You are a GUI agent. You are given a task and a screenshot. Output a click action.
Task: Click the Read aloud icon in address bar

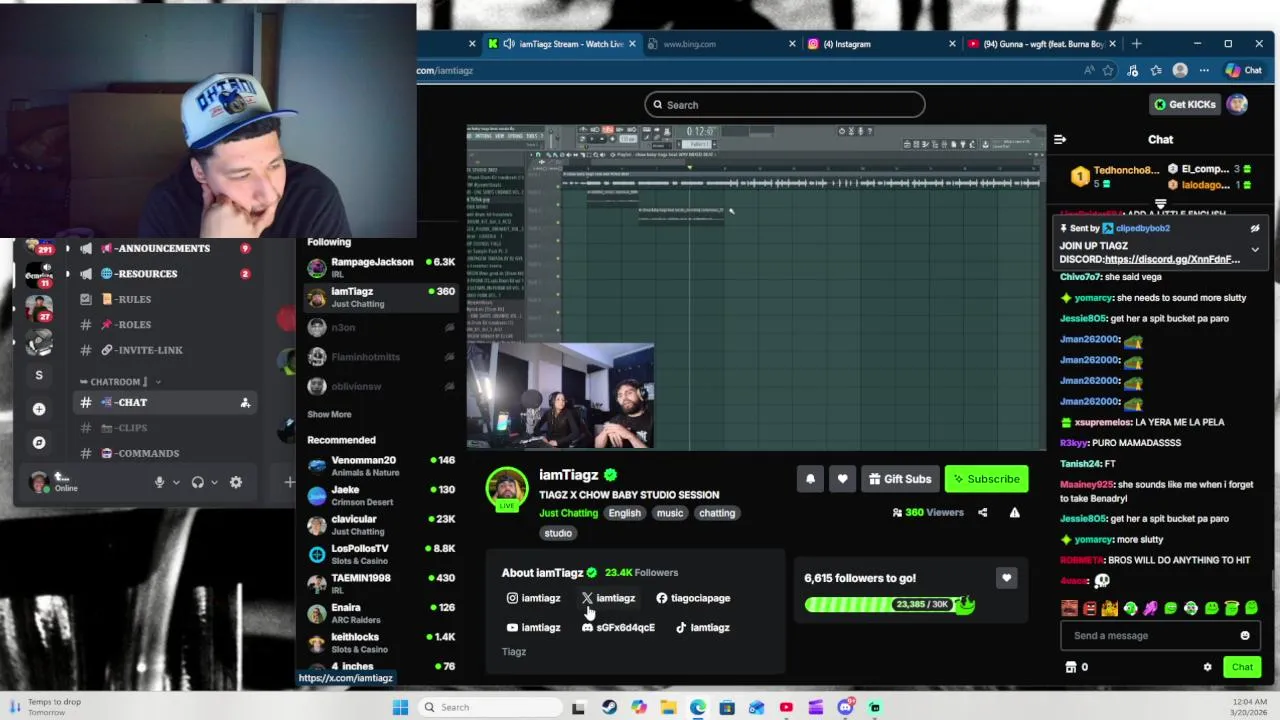1088,70
